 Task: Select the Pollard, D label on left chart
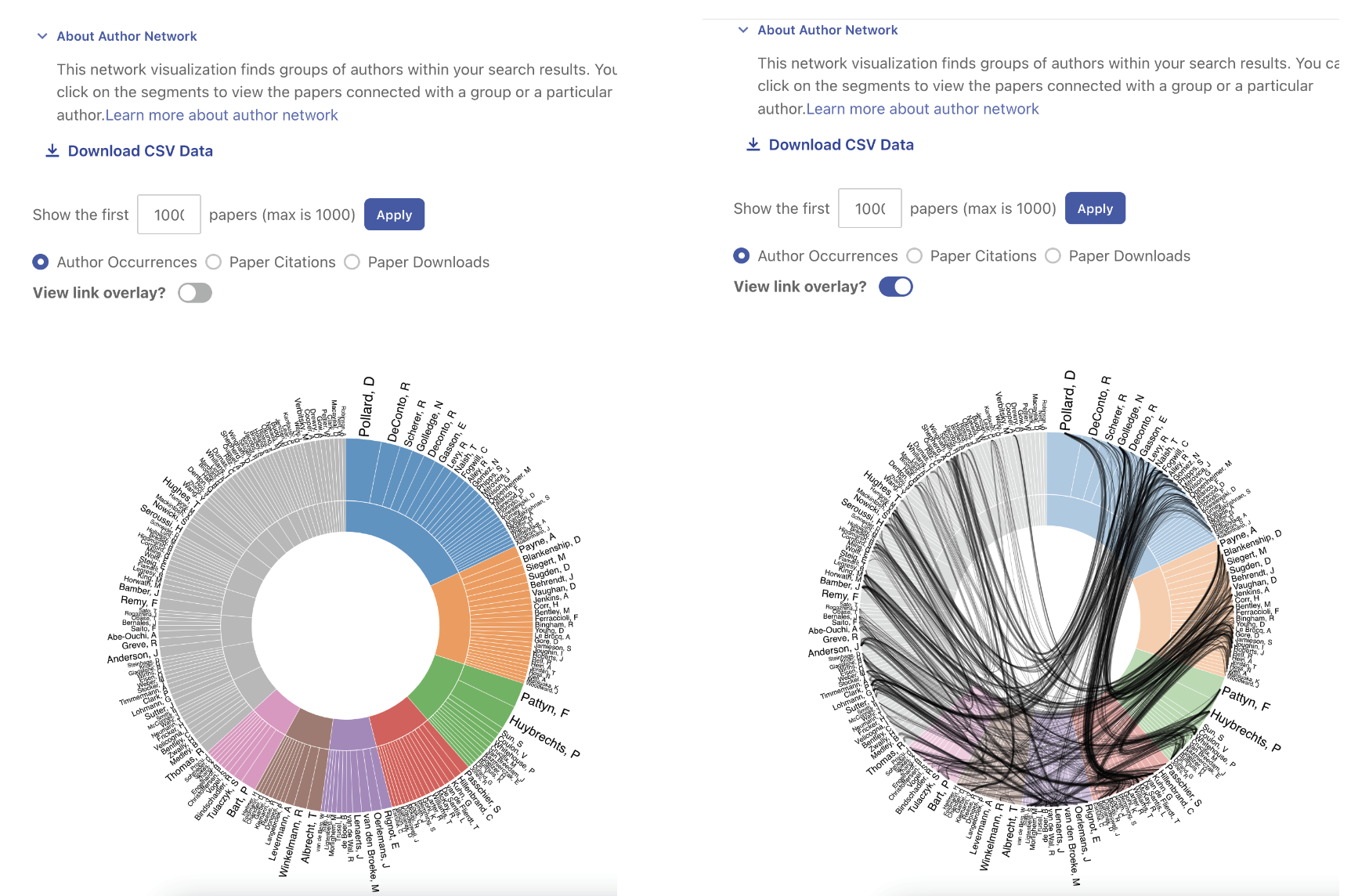(x=367, y=406)
